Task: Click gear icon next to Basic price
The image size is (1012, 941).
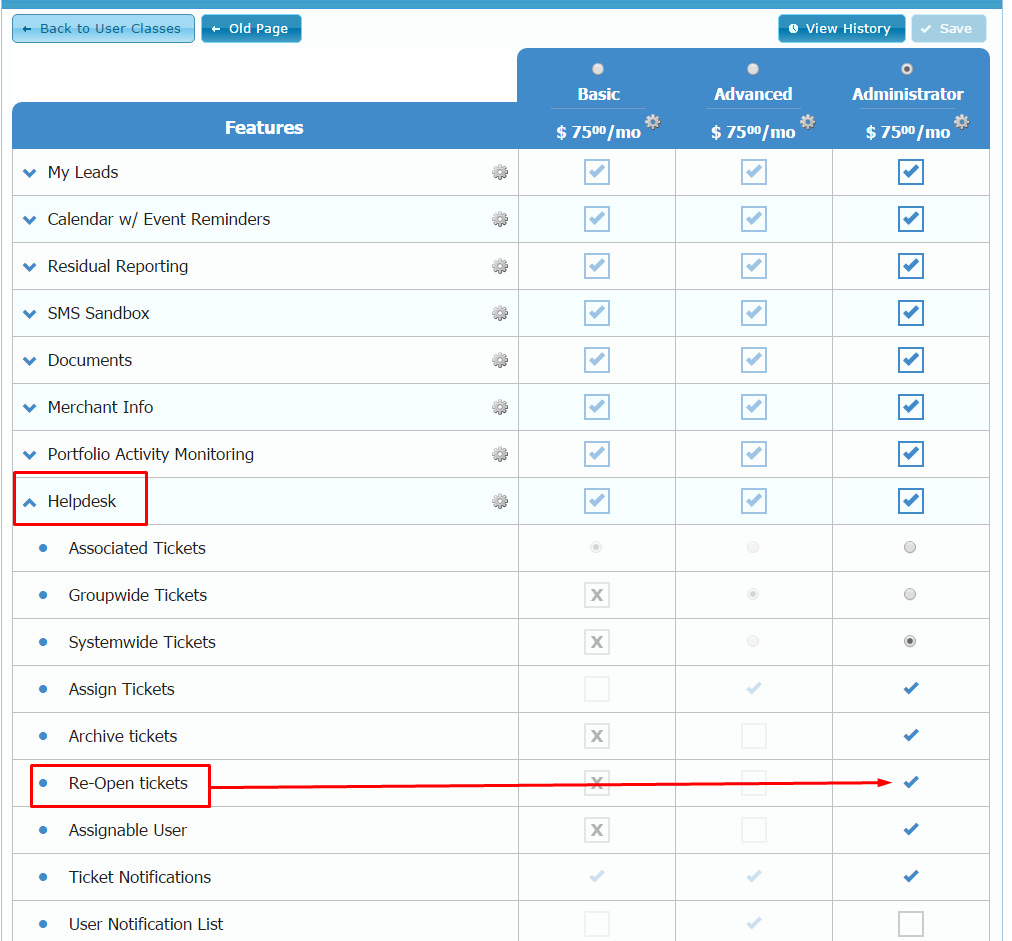Action: (653, 122)
